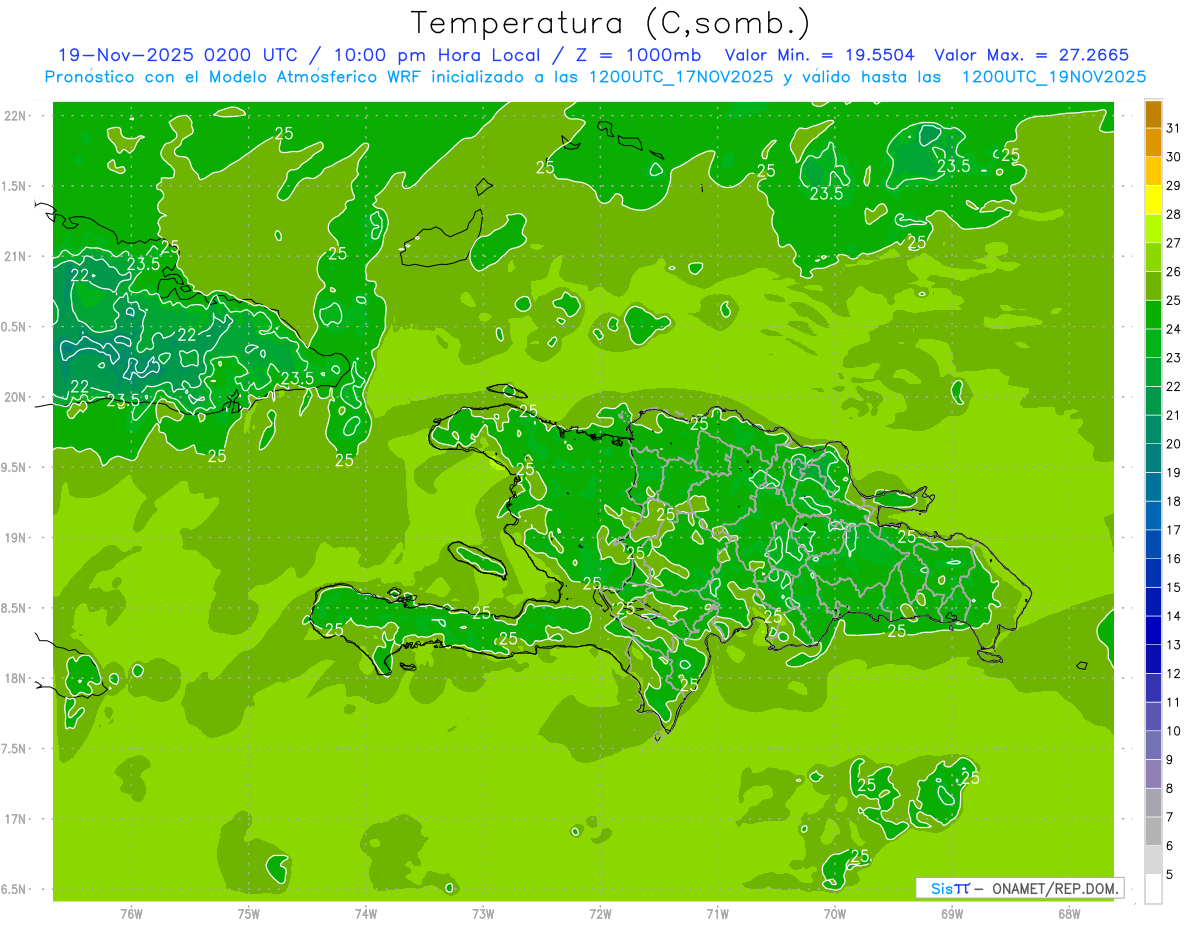
Task: Pick the dark blue swatch between 13 and 14
Action: click(x=1153, y=631)
